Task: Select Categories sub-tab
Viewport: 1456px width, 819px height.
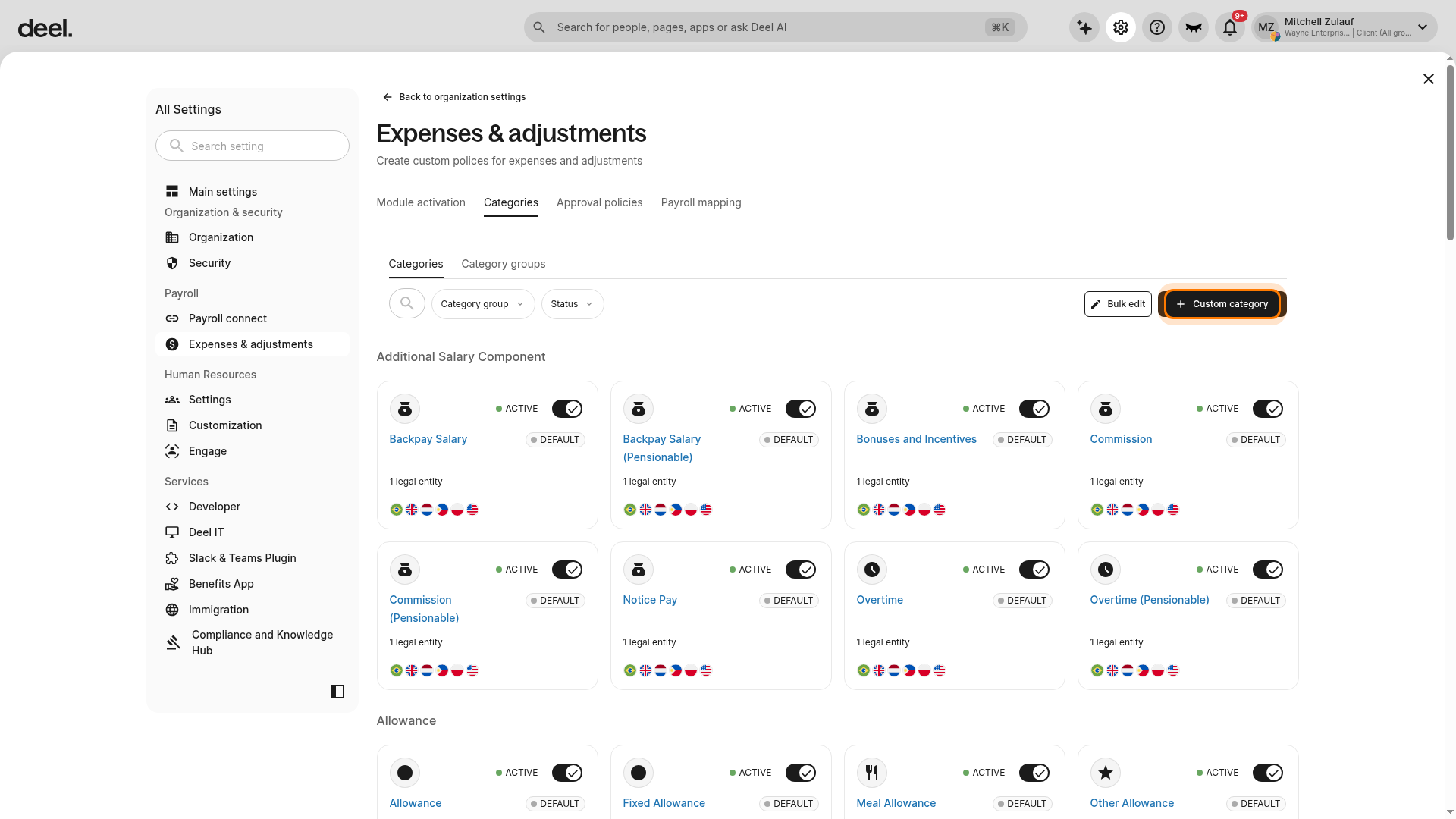Action: (x=416, y=264)
